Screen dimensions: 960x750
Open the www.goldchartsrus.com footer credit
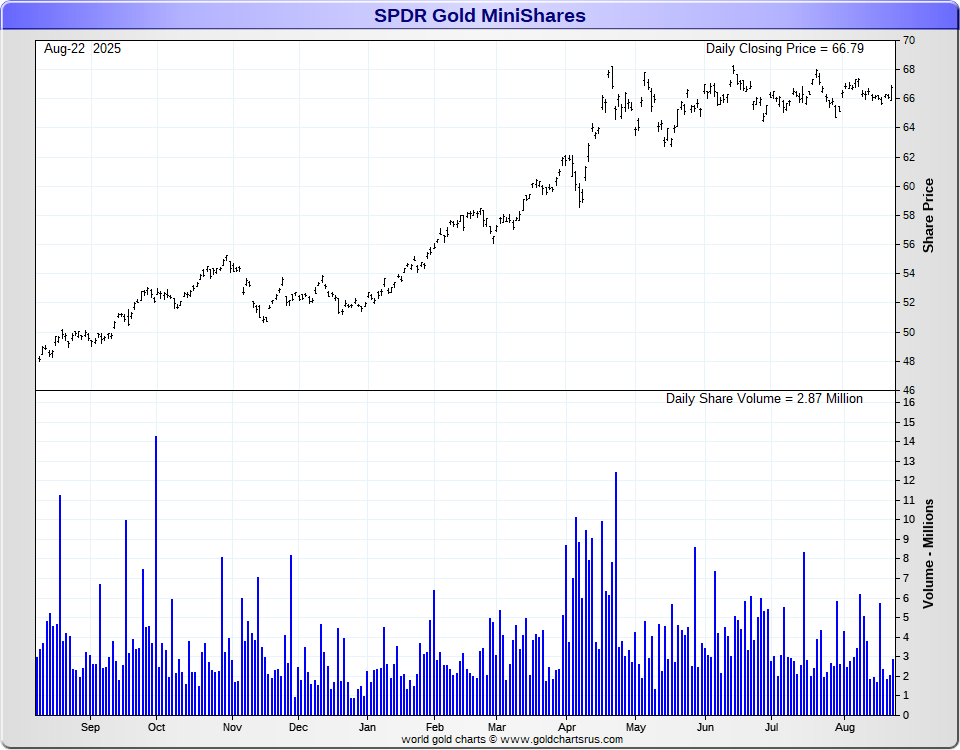(561, 740)
